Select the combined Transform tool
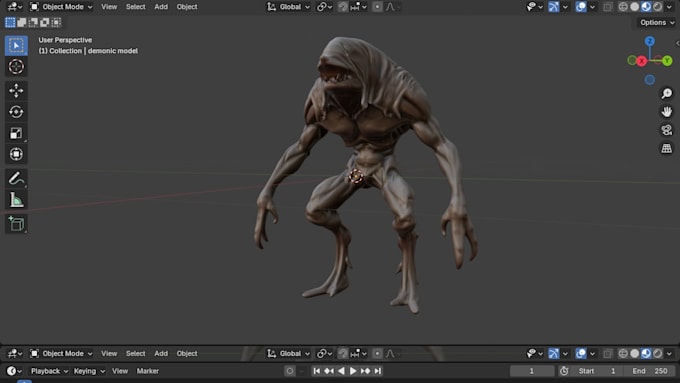Image resolution: width=680 pixels, height=383 pixels. coord(16,154)
